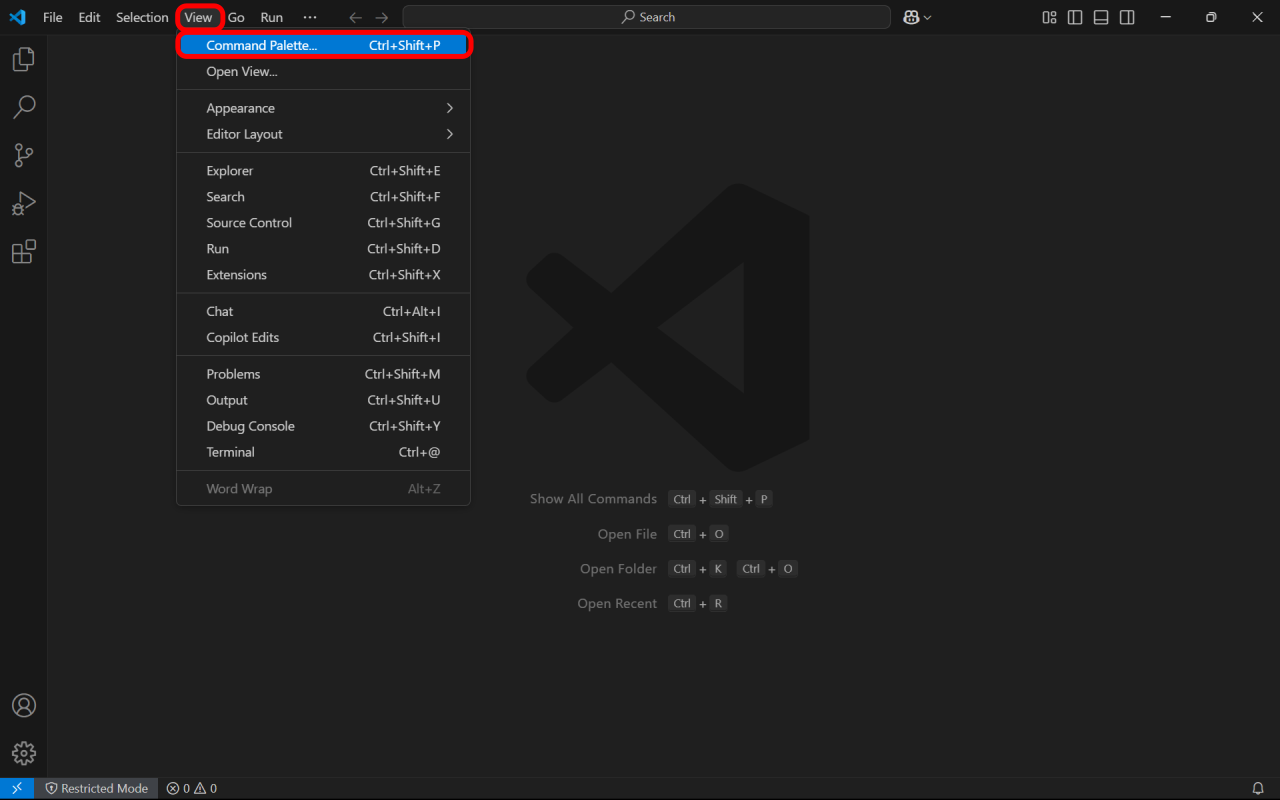Toggle the secondary sidebar visibility control
This screenshot has width=1280, height=800.
pos(1126,17)
